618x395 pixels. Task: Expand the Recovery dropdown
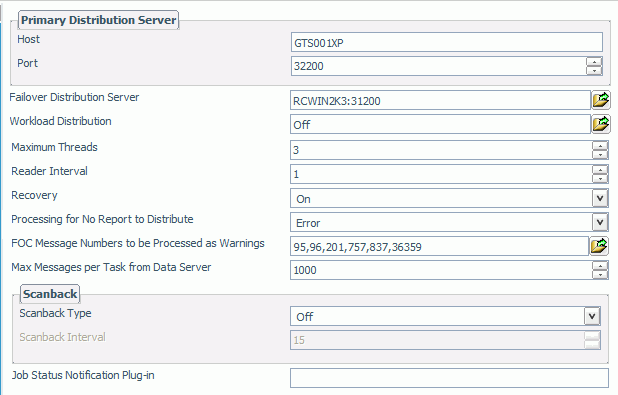point(600,198)
